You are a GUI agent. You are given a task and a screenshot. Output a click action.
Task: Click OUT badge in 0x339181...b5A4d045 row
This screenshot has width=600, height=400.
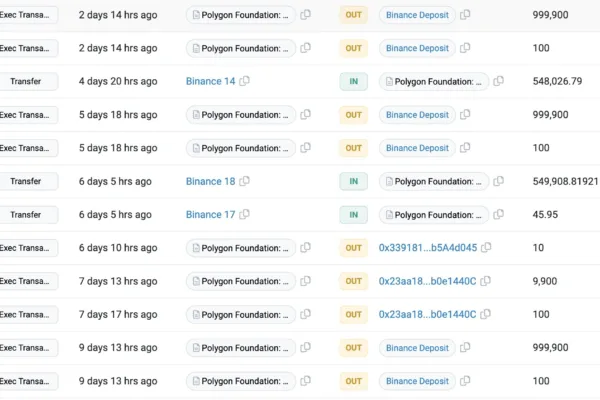(x=354, y=248)
